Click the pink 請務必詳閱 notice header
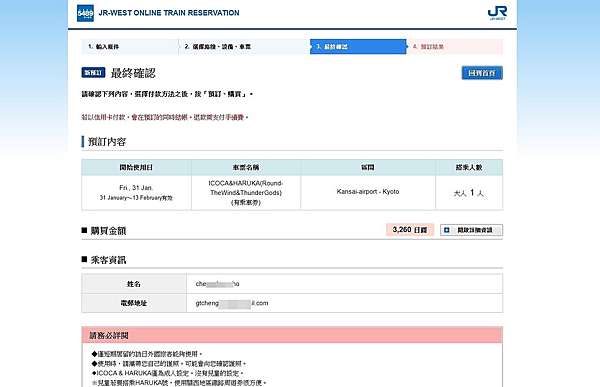 click(292, 335)
